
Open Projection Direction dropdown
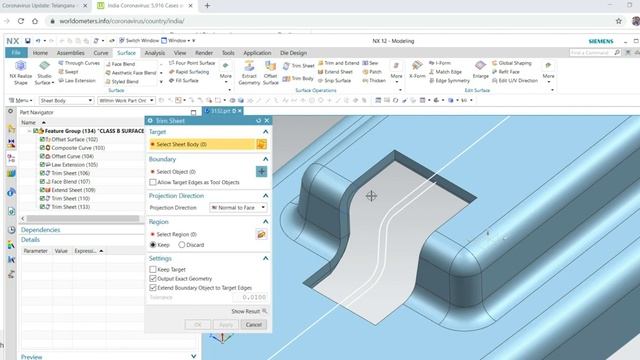coord(238,208)
